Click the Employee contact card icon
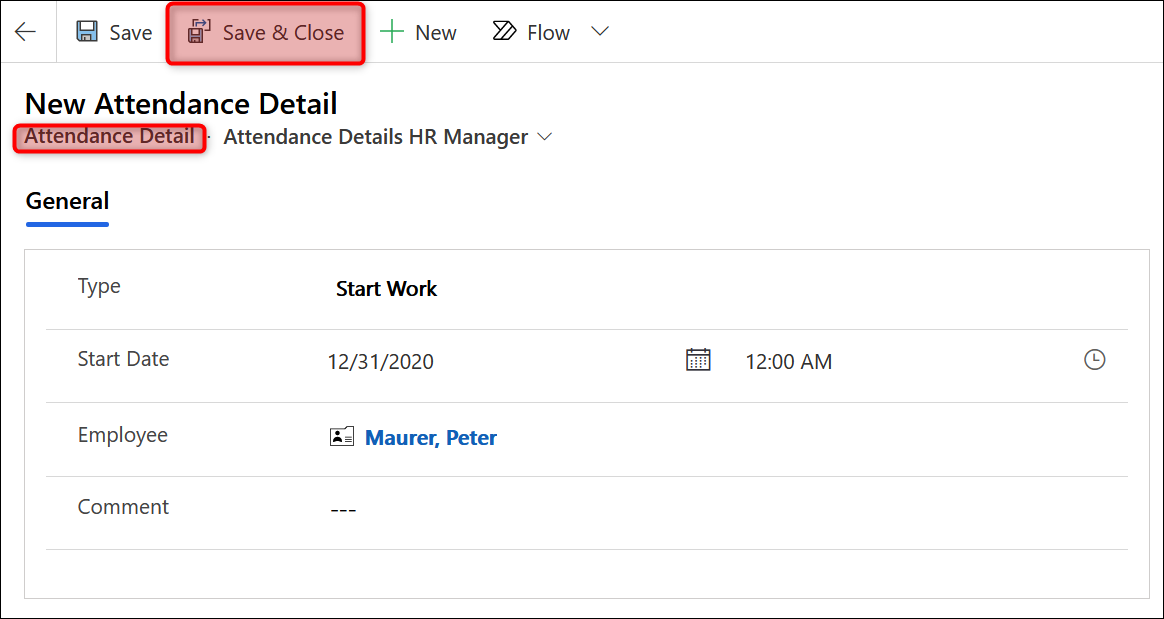Viewport: 1164px width, 619px height. click(342, 437)
